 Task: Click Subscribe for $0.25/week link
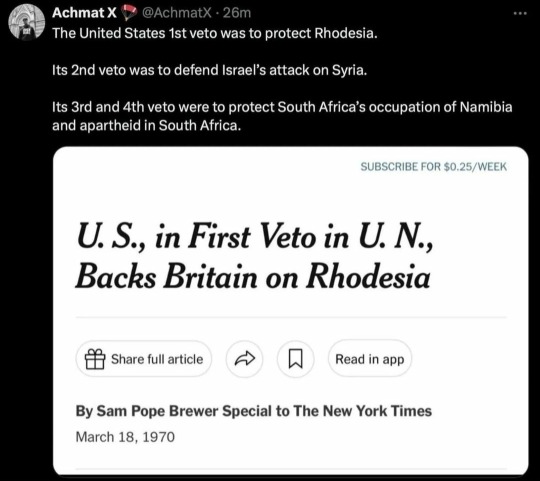click(x=434, y=167)
